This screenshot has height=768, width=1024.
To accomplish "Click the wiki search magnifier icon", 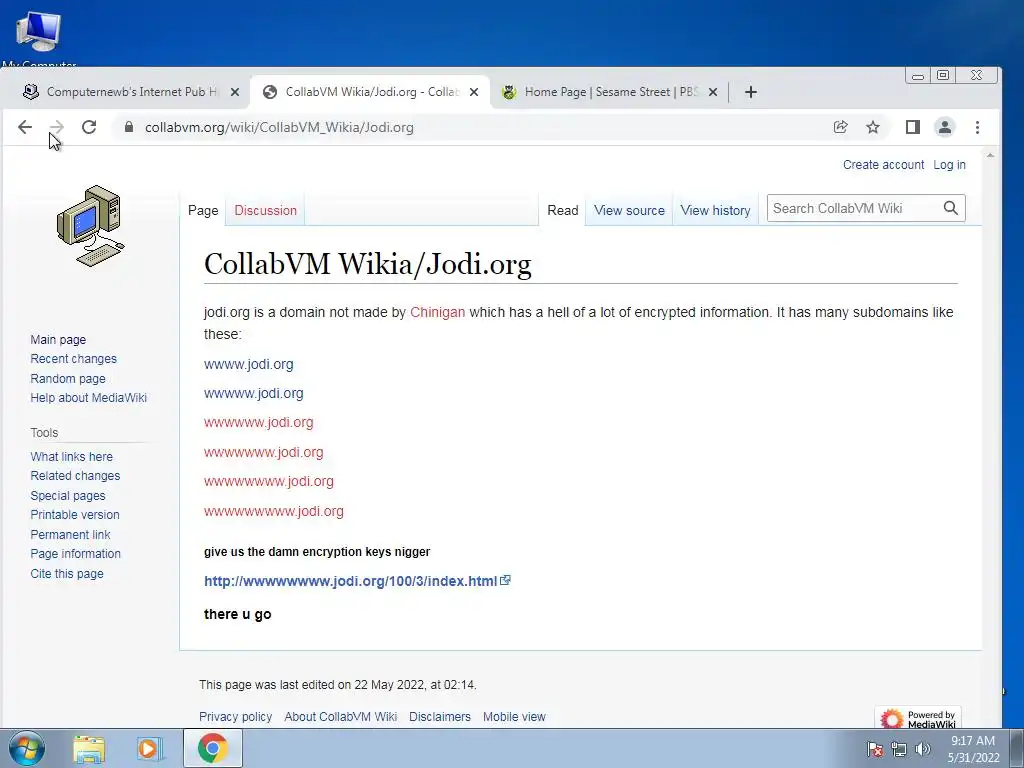I will (x=950, y=208).
